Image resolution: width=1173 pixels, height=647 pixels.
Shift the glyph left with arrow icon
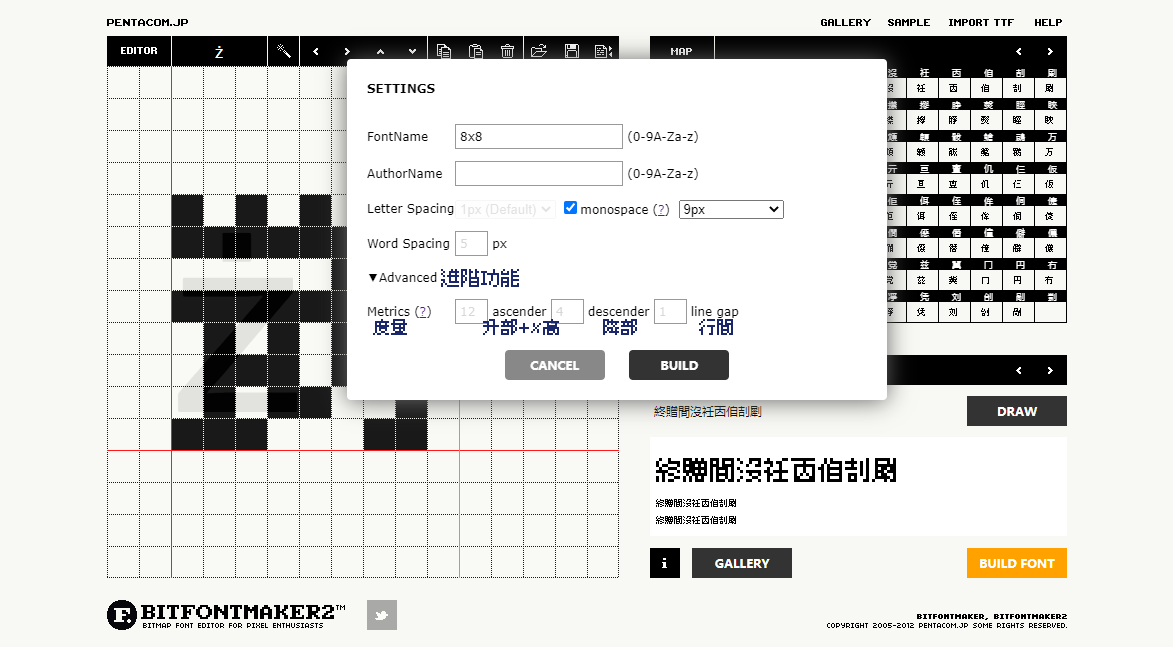point(314,50)
